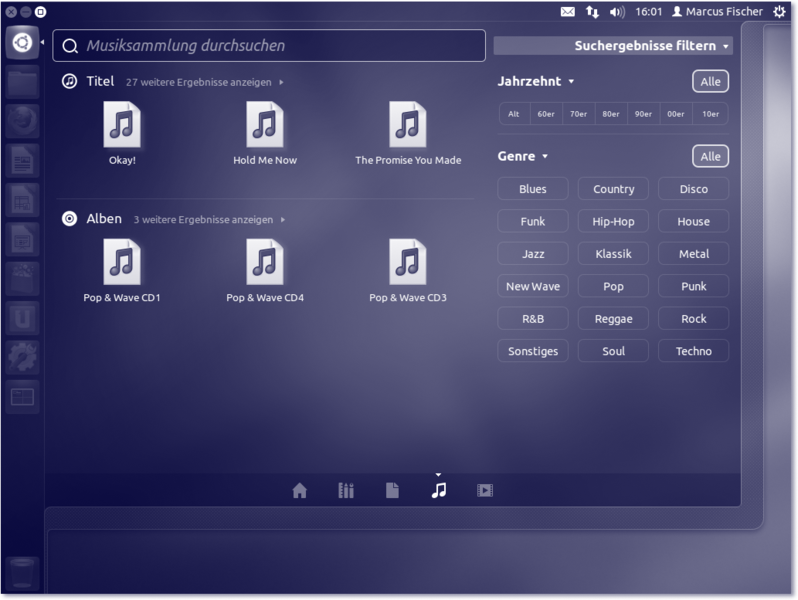This screenshot has width=798, height=600.
Task: Click Alle button next to Genre
Action: (x=710, y=156)
